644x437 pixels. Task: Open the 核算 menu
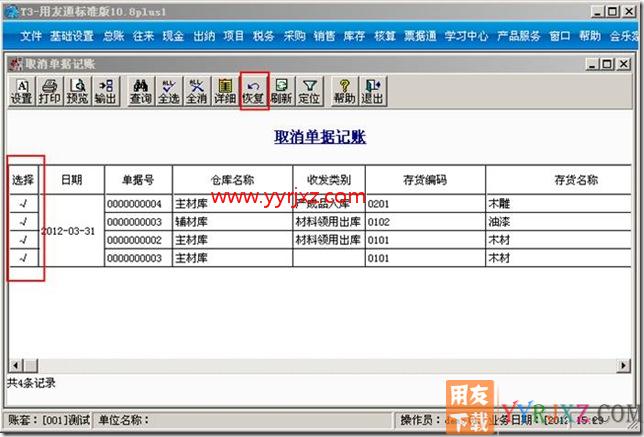[385, 36]
